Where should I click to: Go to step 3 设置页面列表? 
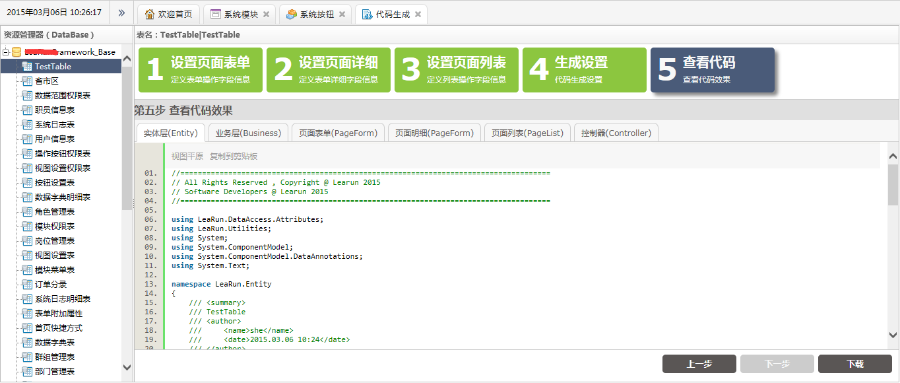(x=456, y=69)
